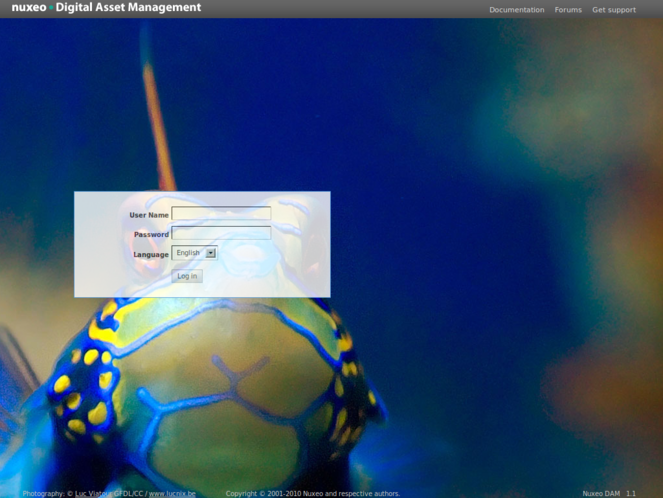663x498 pixels.
Task: Focus the Password input field
Action: [x=221, y=234]
